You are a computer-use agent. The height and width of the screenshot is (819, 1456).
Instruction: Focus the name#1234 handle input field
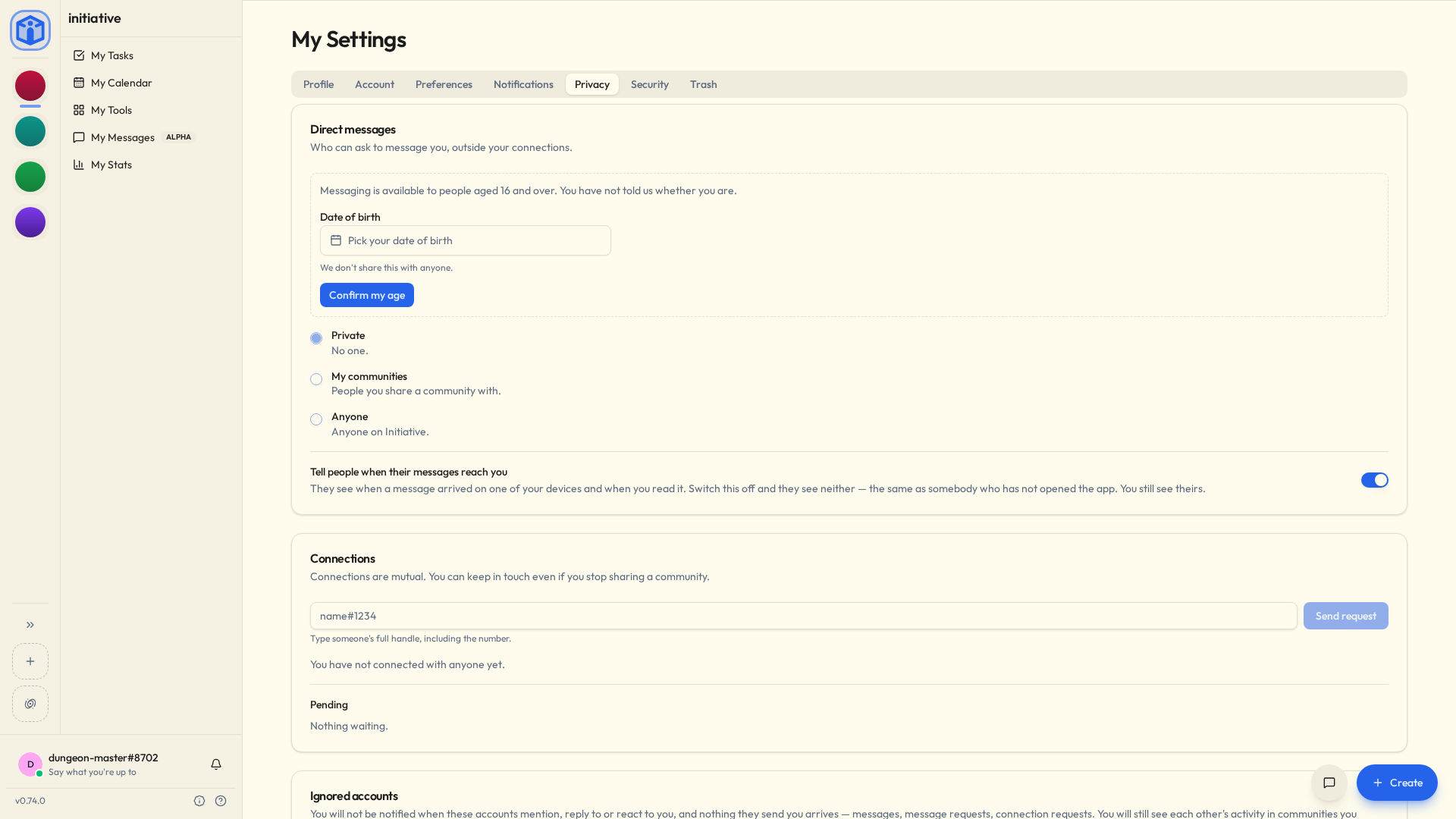click(x=804, y=616)
